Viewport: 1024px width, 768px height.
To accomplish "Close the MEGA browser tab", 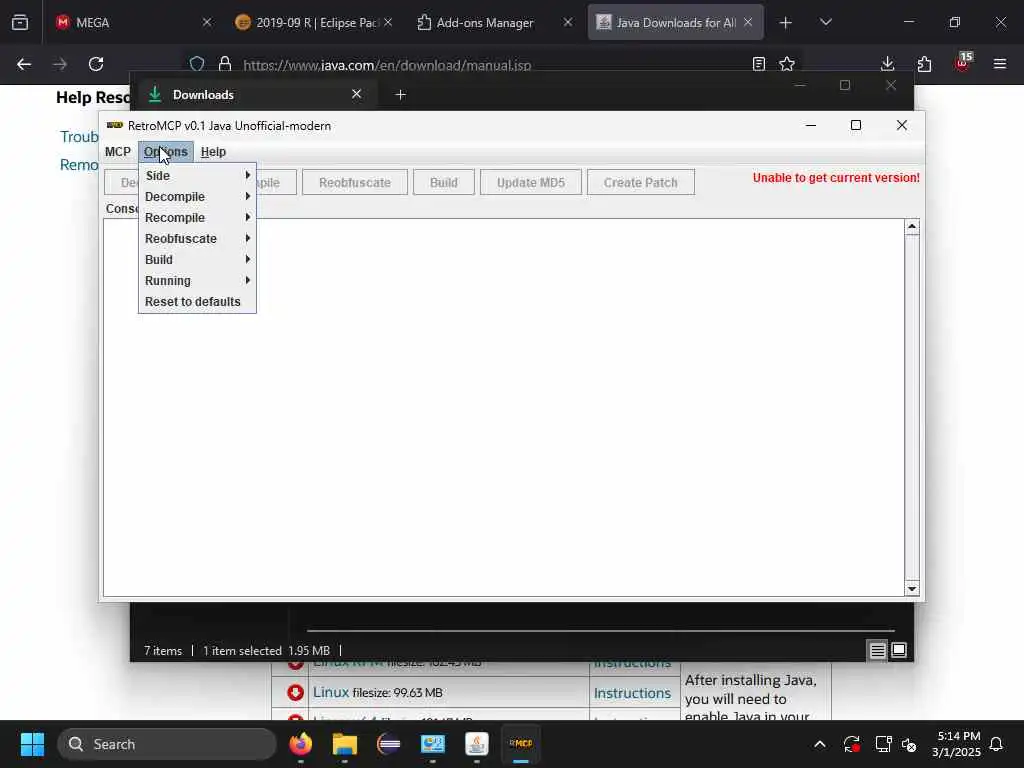I will point(206,22).
